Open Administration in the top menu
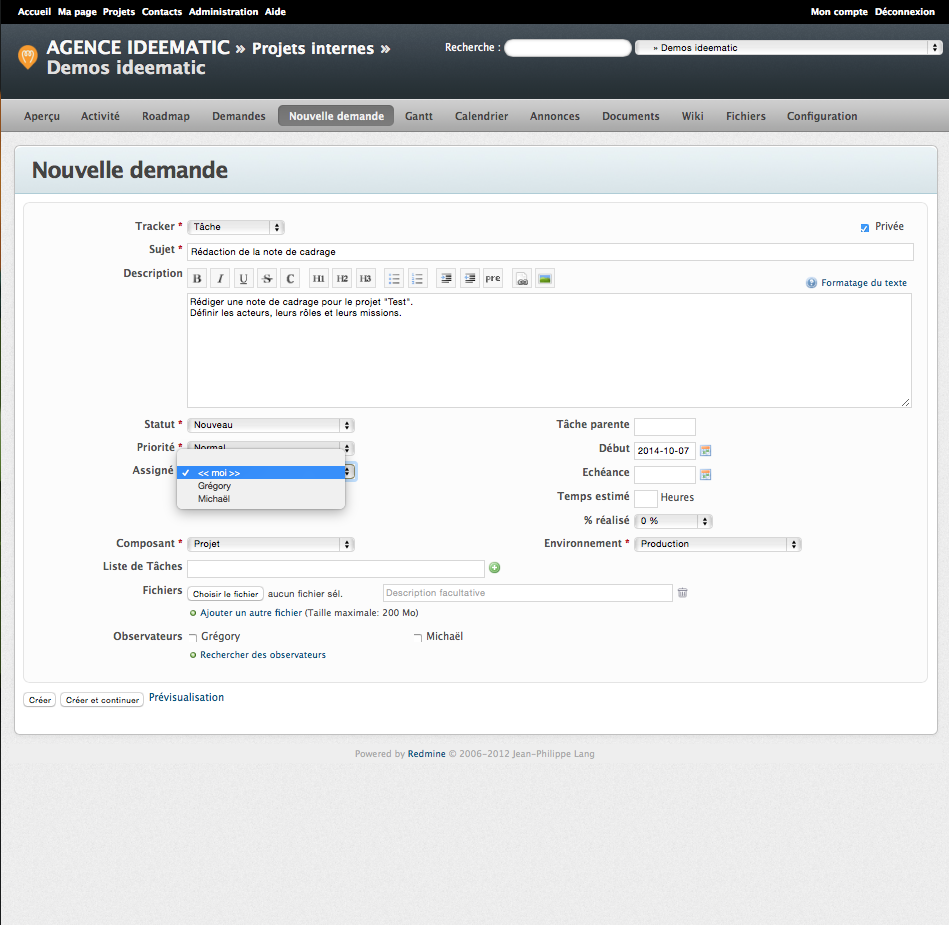Viewport: 949px width, 925px height. coord(223,12)
